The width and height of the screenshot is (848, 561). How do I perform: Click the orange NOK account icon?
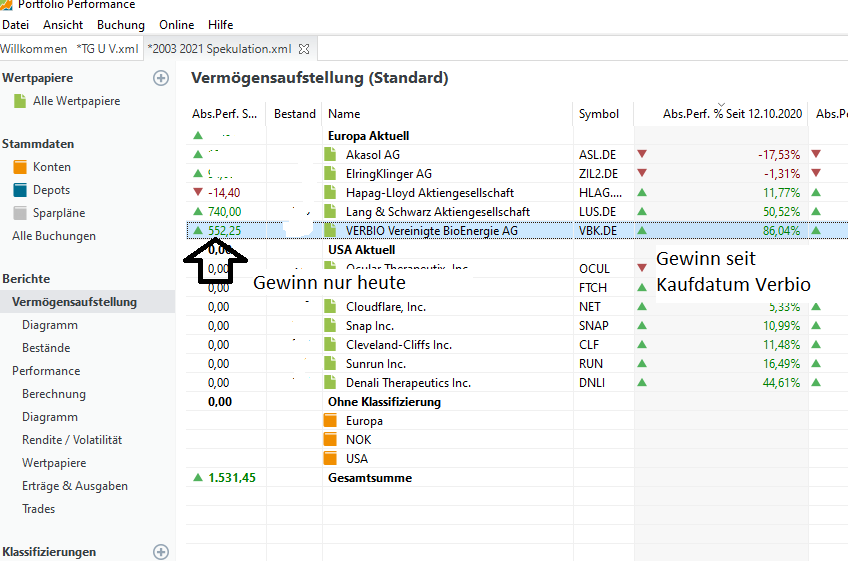(x=330, y=439)
